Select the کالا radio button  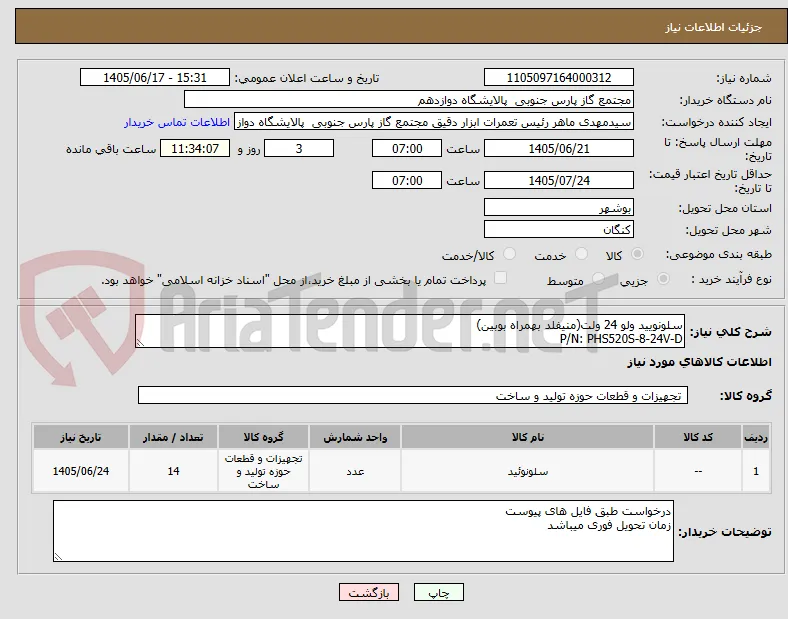tap(637, 254)
